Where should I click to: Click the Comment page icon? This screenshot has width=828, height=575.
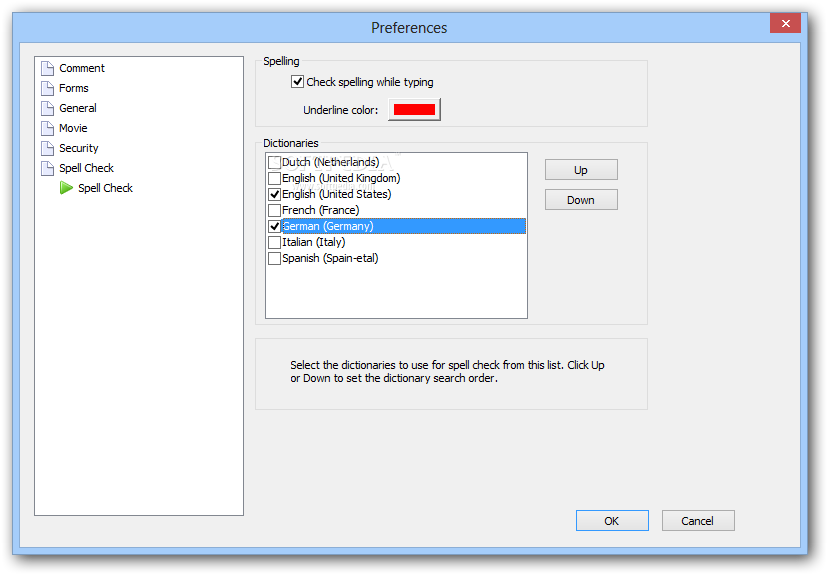coord(48,68)
